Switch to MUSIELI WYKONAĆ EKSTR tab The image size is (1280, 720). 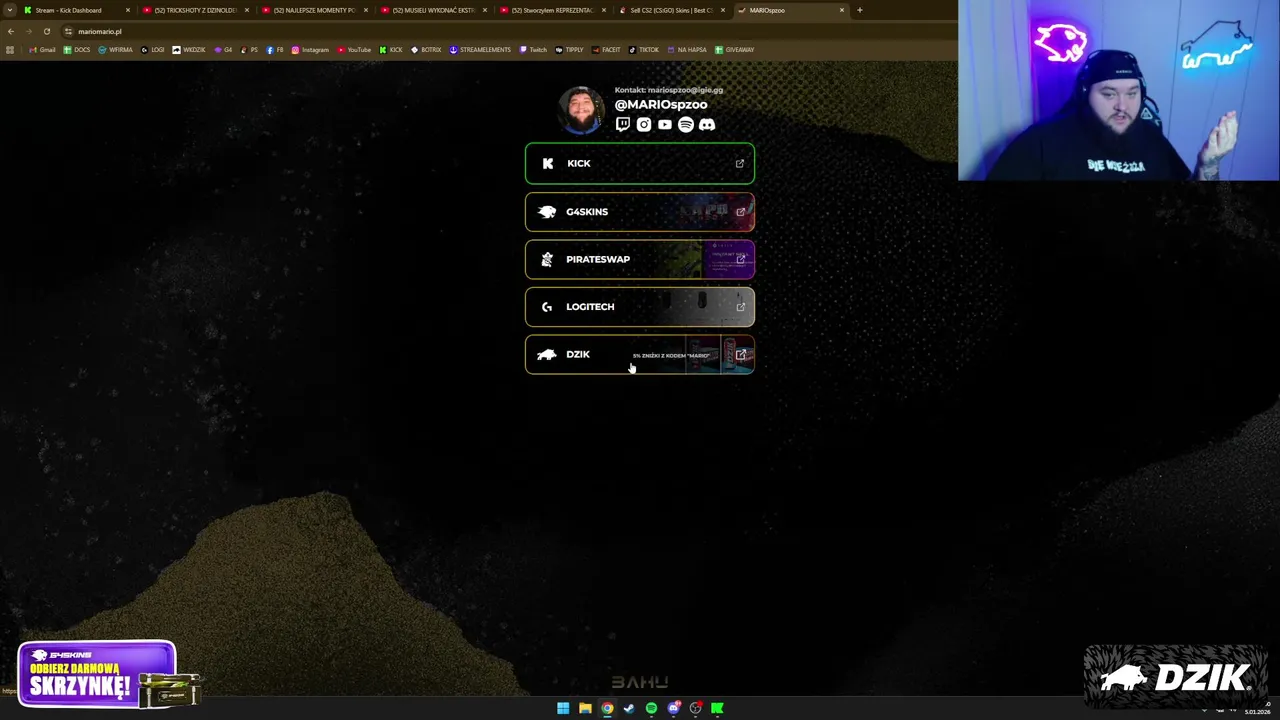[x=433, y=10]
